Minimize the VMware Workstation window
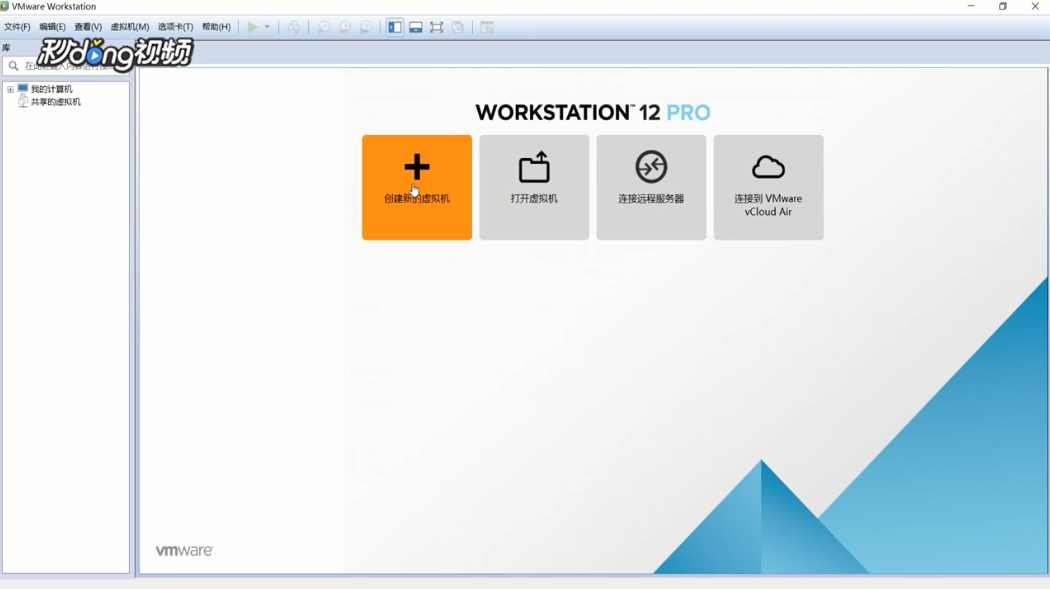 click(971, 6)
